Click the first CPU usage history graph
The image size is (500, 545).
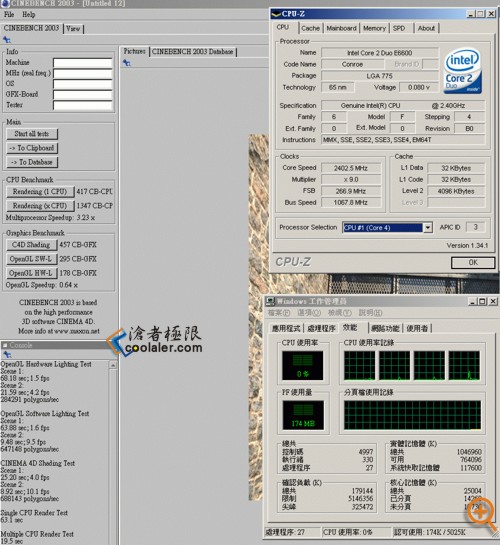tap(359, 365)
